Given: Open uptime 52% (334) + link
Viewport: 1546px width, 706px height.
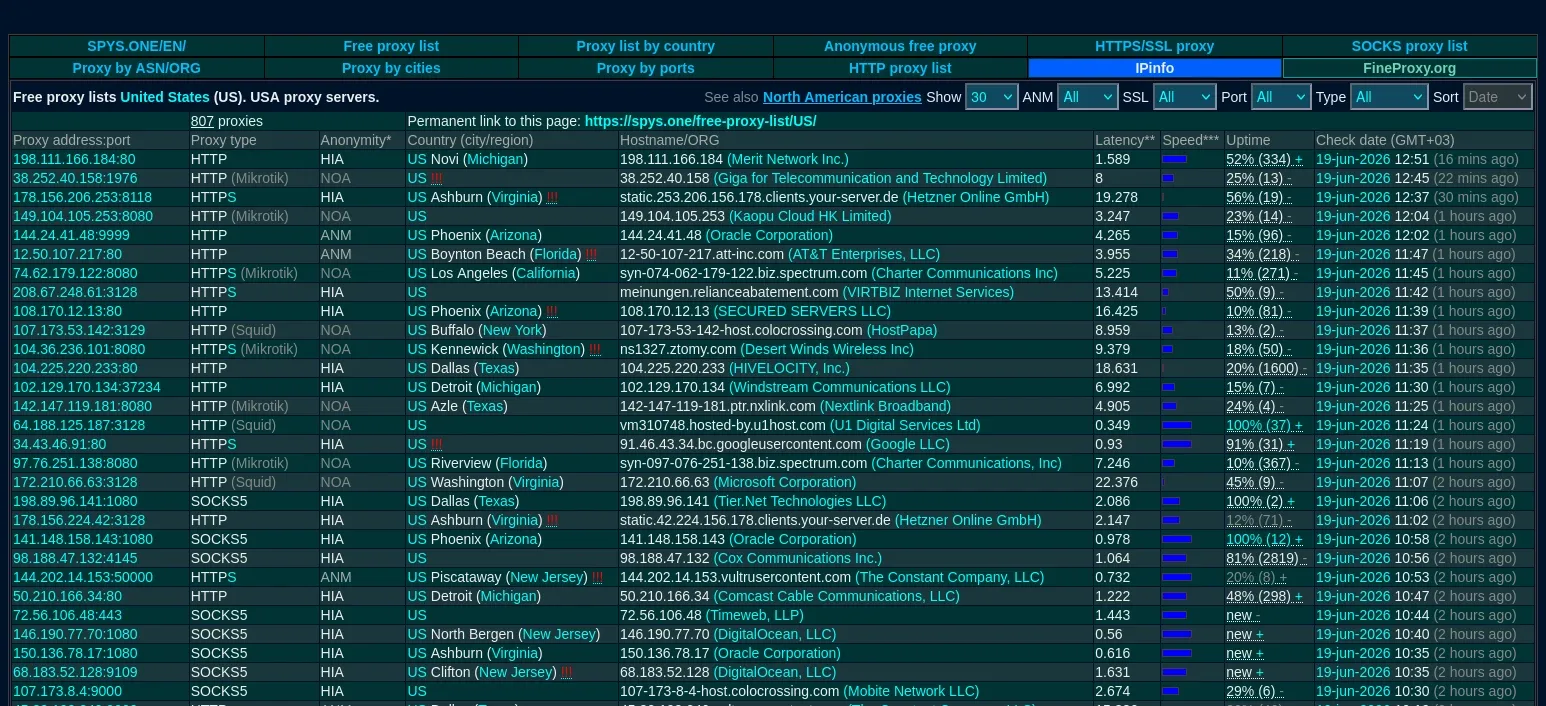Looking at the screenshot, I should pos(1265,159).
